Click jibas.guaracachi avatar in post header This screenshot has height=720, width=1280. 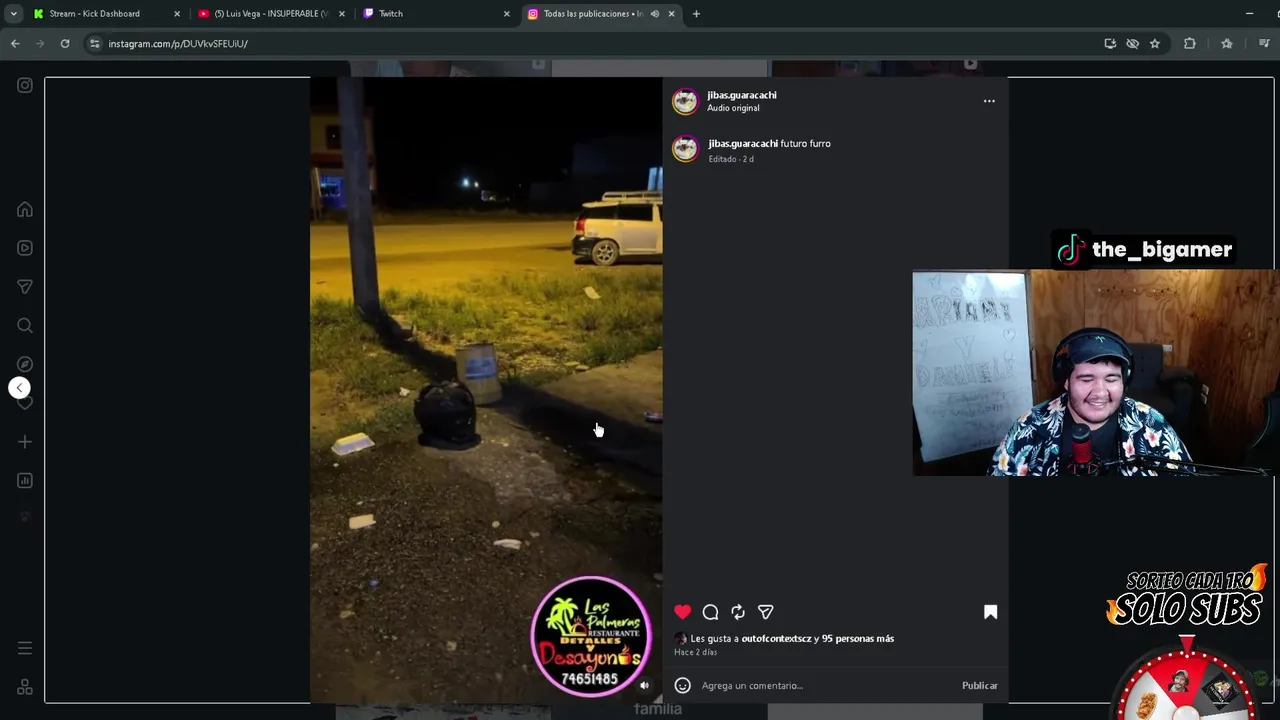tap(685, 101)
